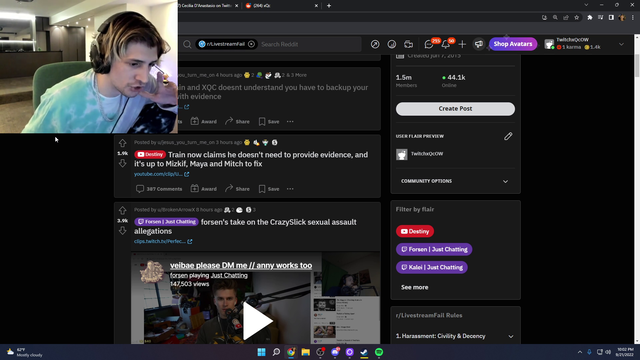Click Destiny flair tag on Train post
The image size is (640, 360).
(x=150, y=155)
